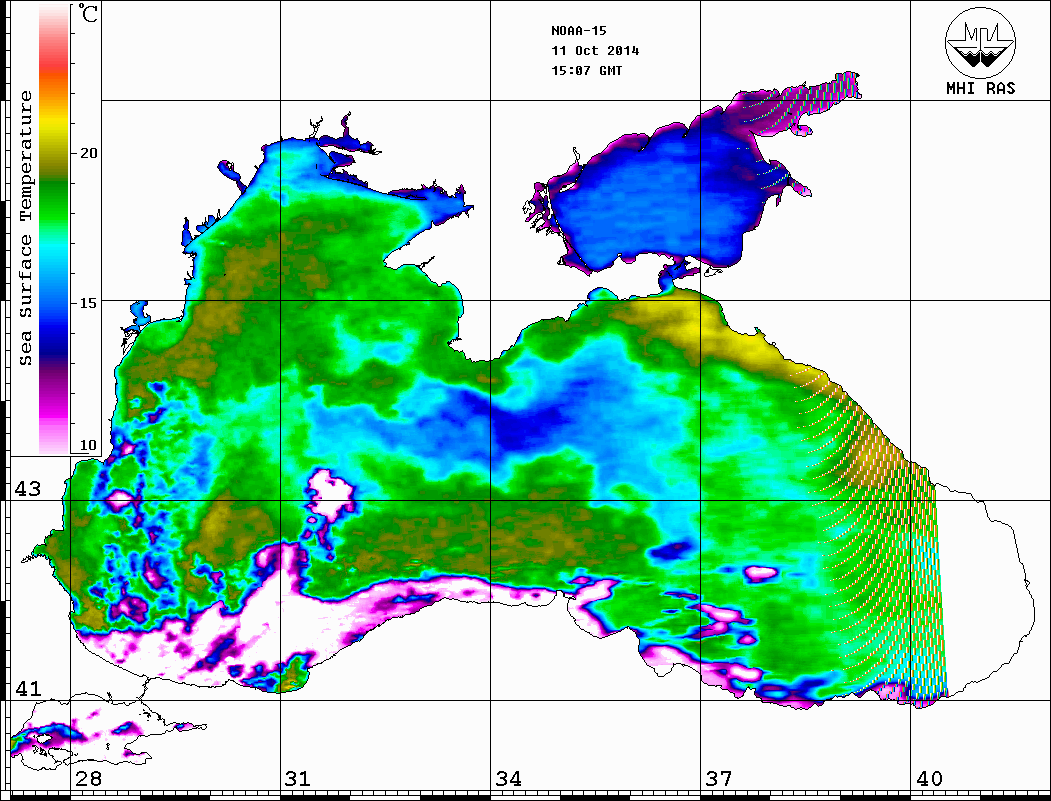Click the temperature color scale bar
This screenshot has height=801, width=1051.
coord(54,229)
